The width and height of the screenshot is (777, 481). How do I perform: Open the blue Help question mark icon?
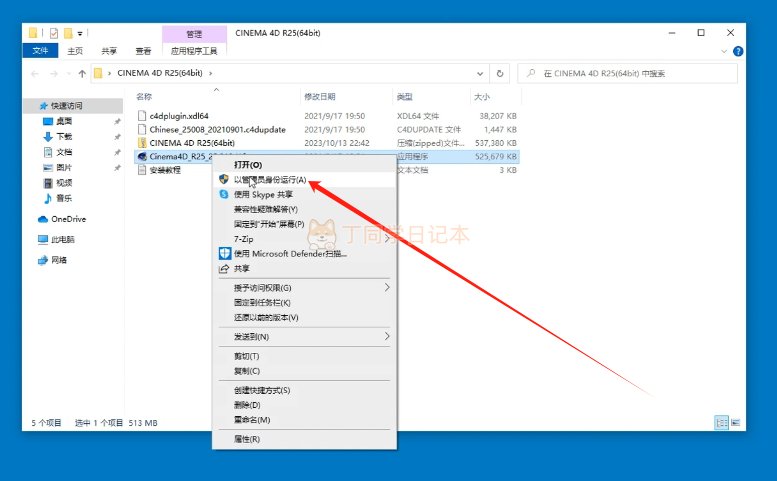coord(738,51)
